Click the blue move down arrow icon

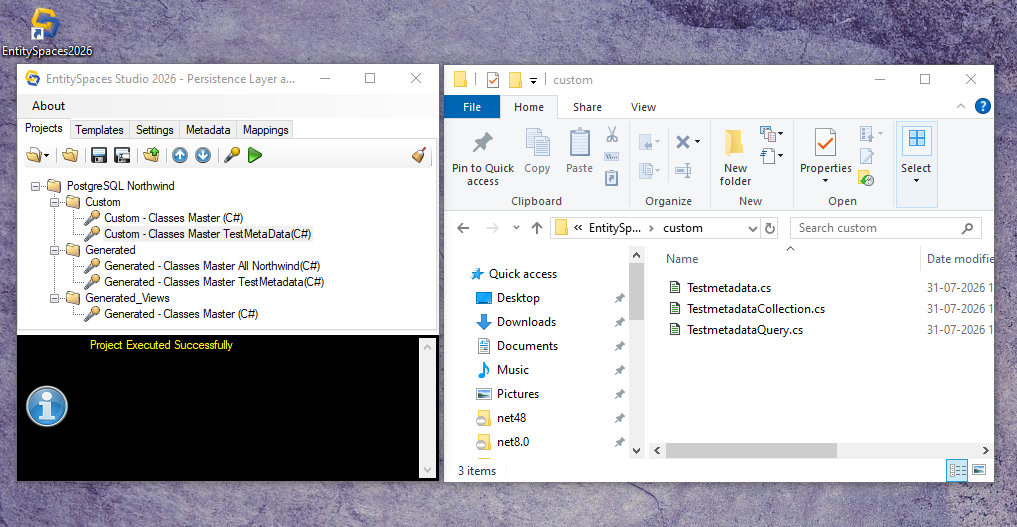203,156
